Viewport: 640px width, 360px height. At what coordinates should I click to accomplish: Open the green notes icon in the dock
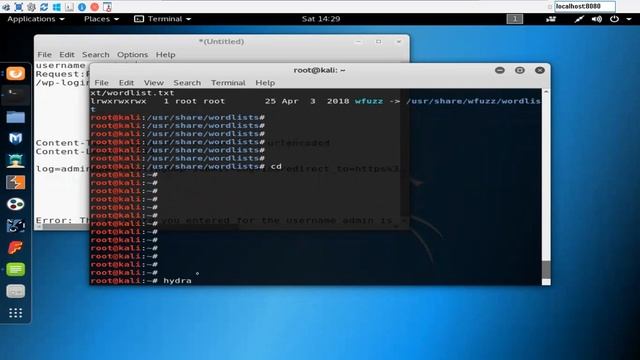tap(16, 269)
